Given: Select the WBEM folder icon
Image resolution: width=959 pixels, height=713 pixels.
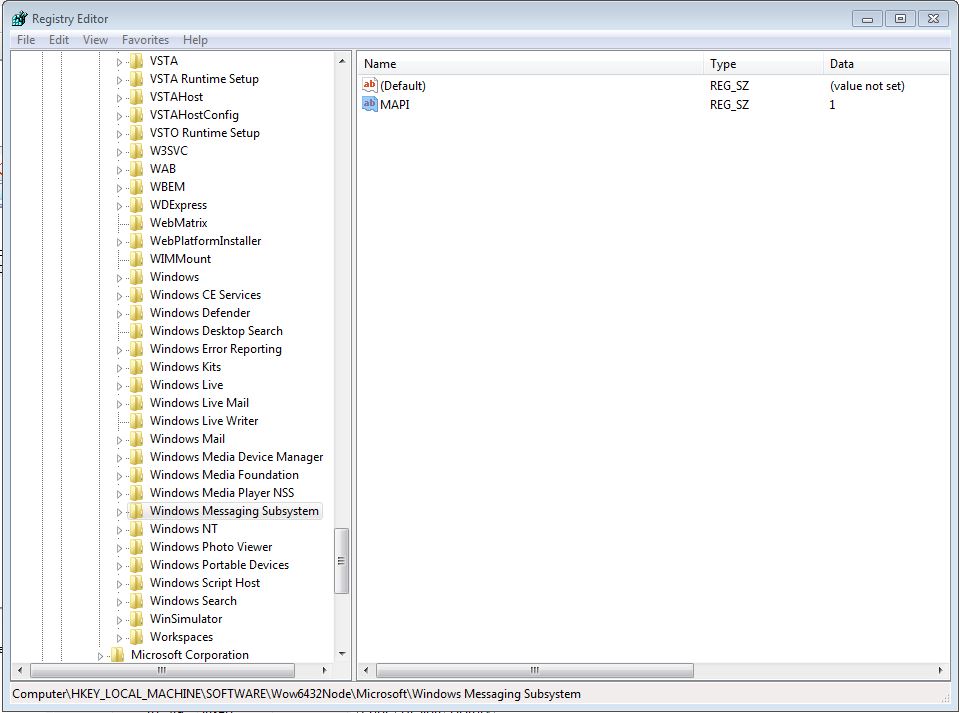Looking at the screenshot, I should [x=137, y=187].
